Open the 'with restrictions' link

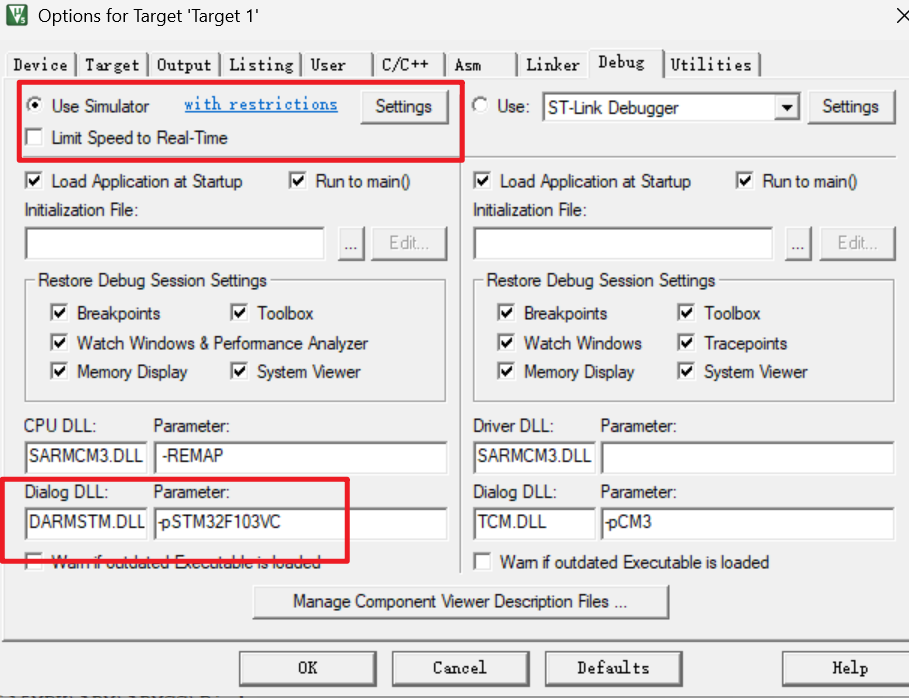point(261,104)
